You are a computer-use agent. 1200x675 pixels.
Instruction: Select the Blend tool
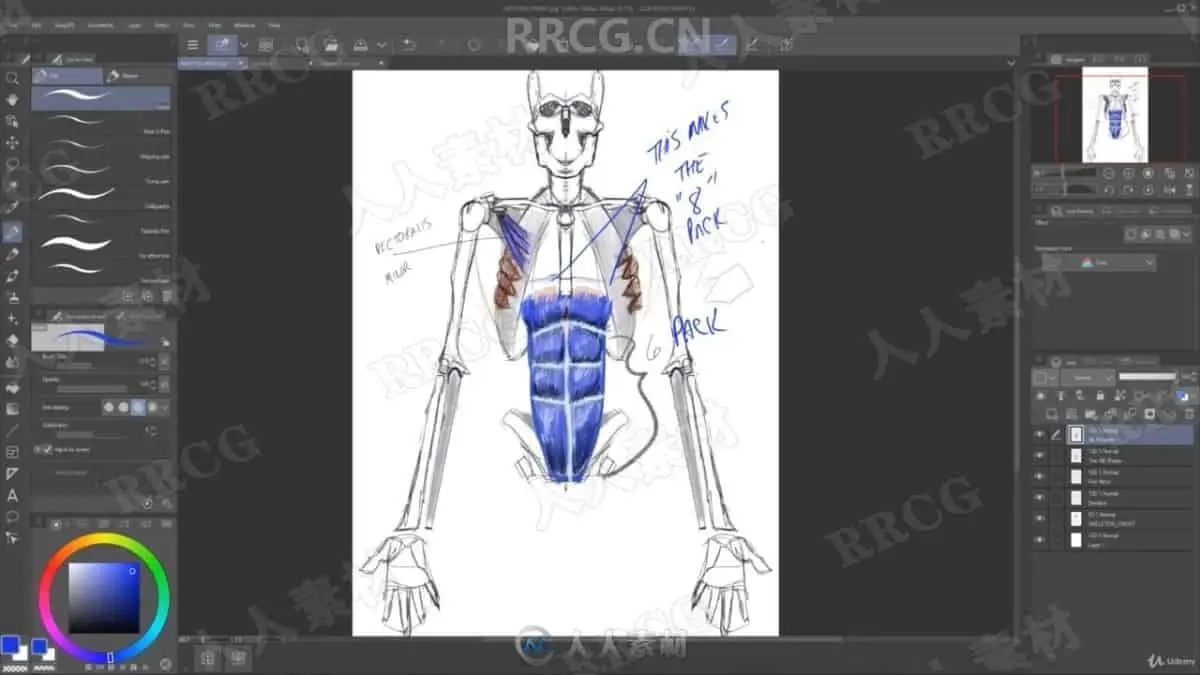click(x=12, y=363)
